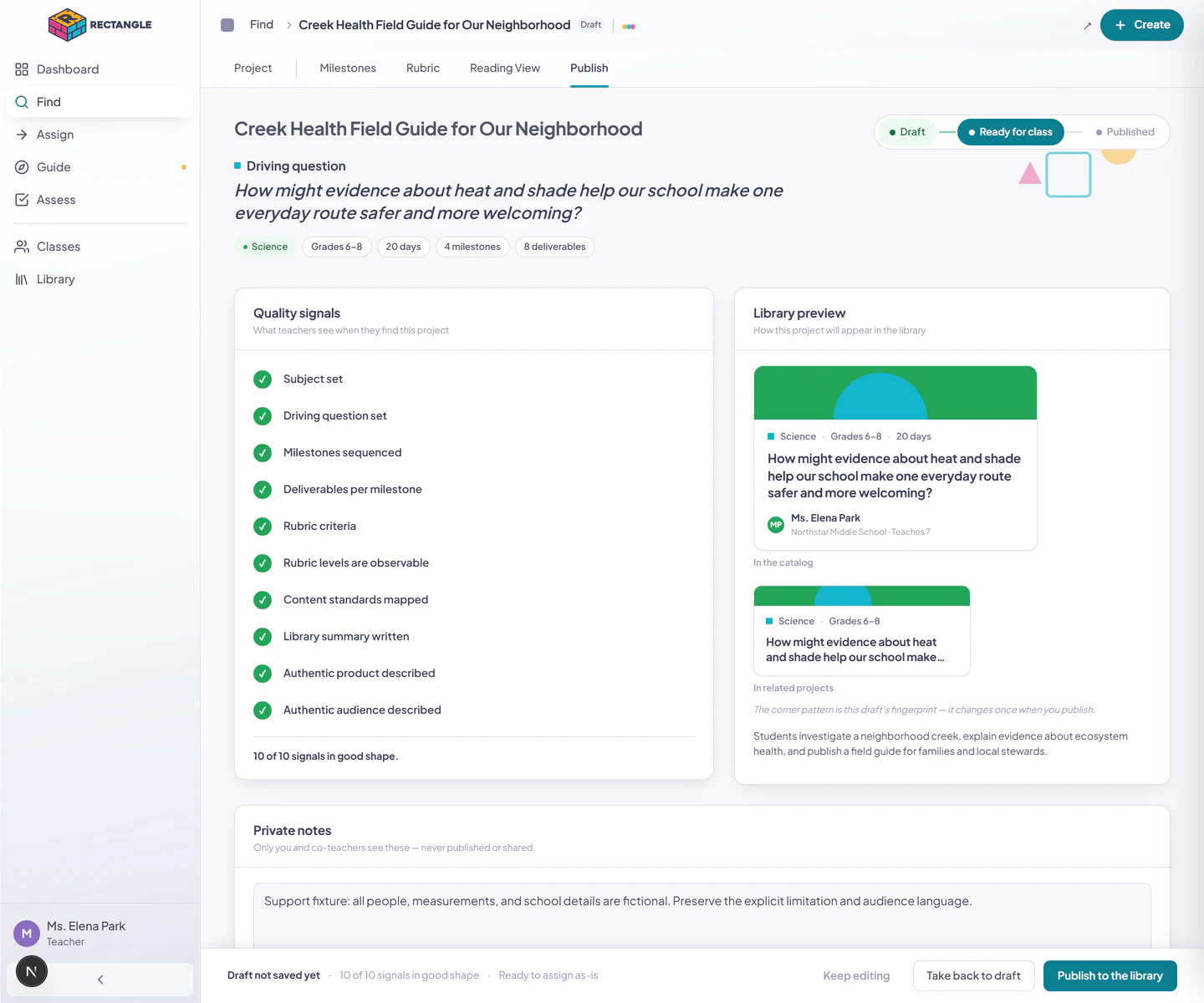Click the Rubric criteria check icon
Viewport: 1204px width, 1003px height.
tap(263, 527)
